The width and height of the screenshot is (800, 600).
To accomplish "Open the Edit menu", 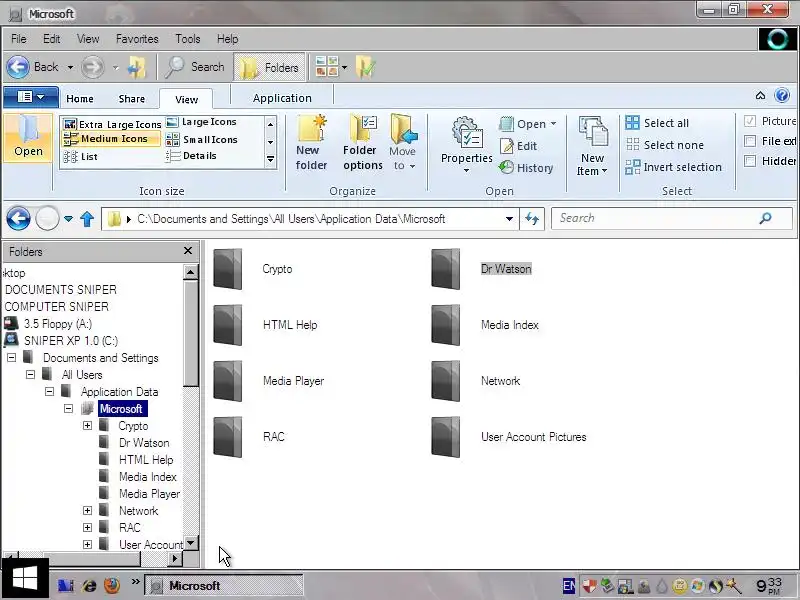I will (x=52, y=39).
